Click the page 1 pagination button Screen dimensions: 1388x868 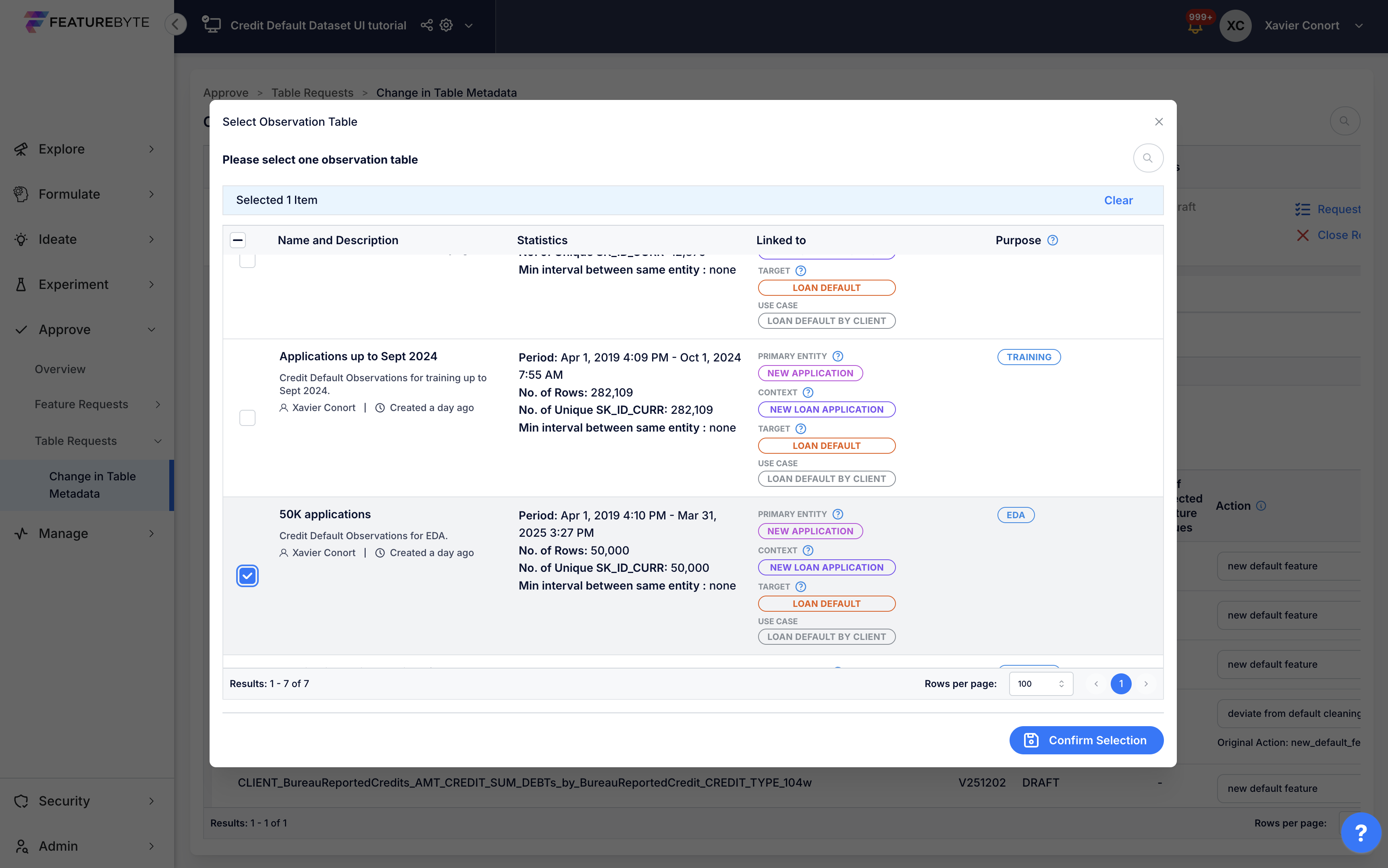(x=1120, y=684)
